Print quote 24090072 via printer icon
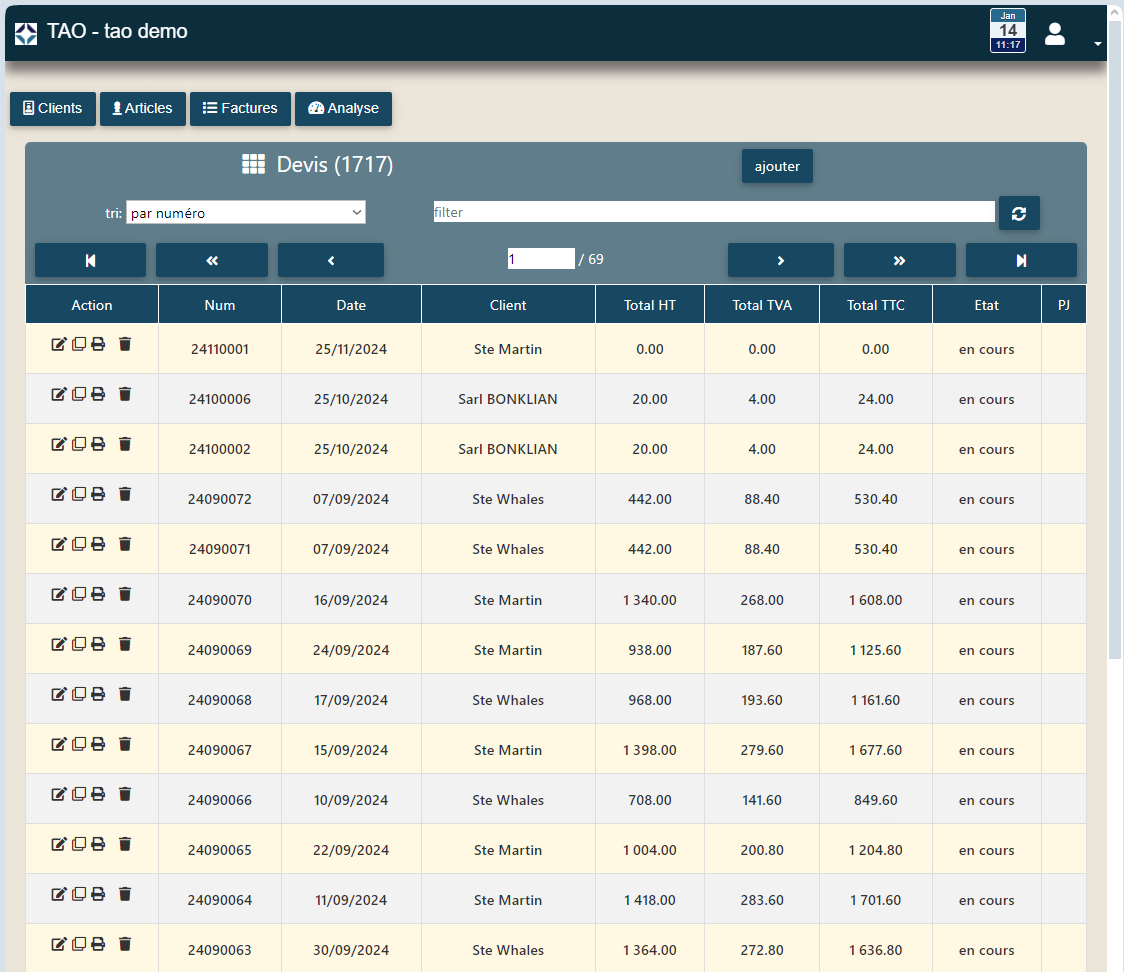The height and width of the screenshot is (972, 1124). [x=98, y=494]
